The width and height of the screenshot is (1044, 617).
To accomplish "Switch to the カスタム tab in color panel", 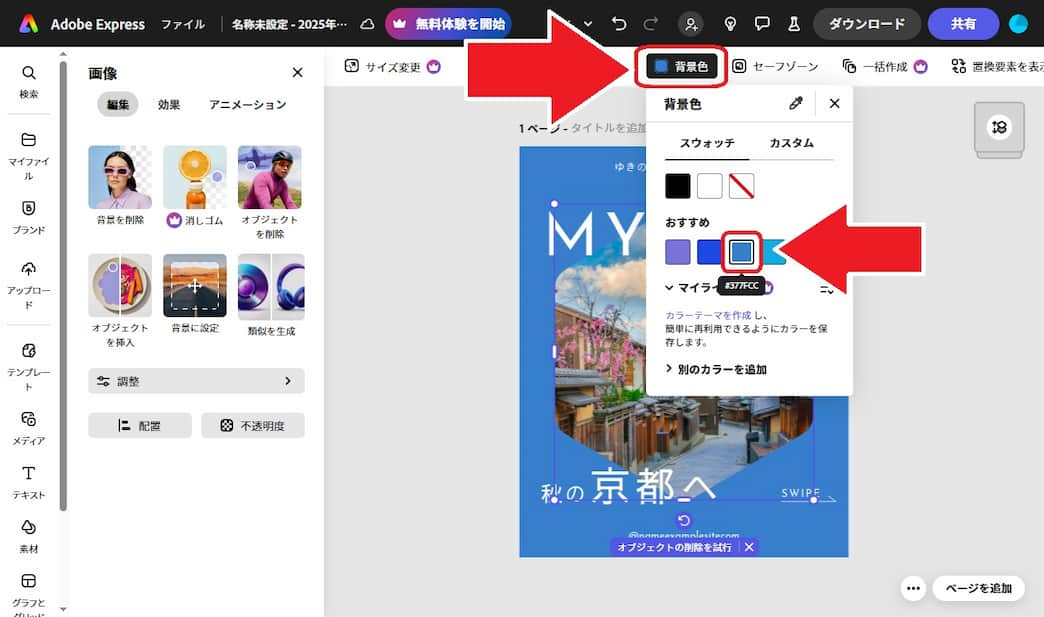I will 791,142.
